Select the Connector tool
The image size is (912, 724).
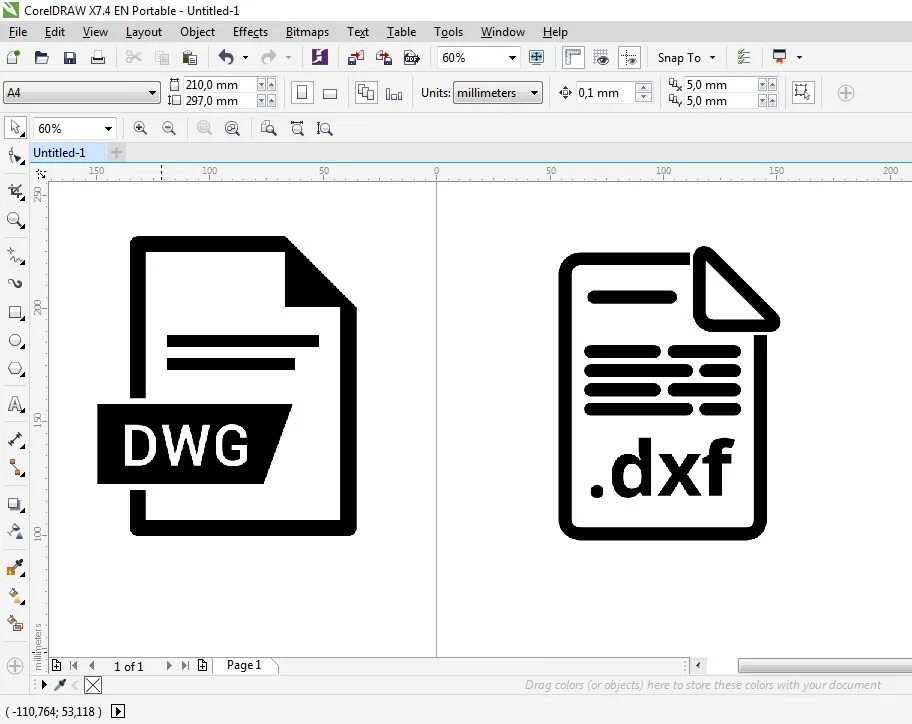coord(15,468)
